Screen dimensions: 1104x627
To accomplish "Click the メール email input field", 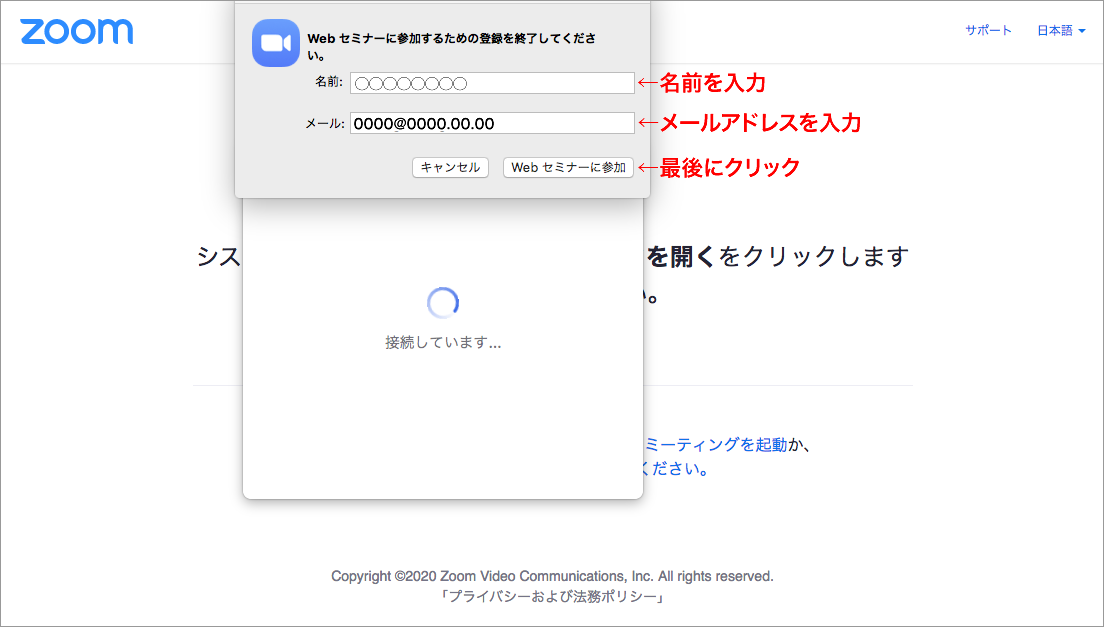I will pos(492,123).
